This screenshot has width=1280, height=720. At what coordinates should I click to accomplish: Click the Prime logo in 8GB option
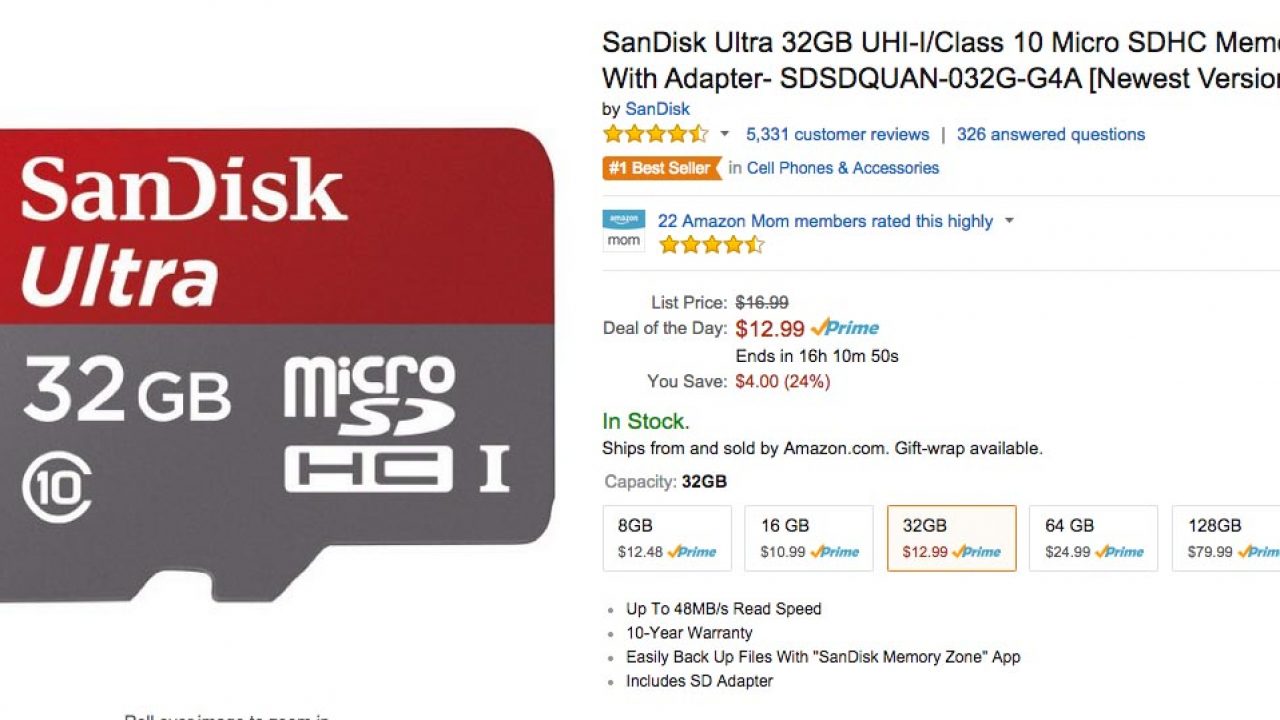coord(692,551)
